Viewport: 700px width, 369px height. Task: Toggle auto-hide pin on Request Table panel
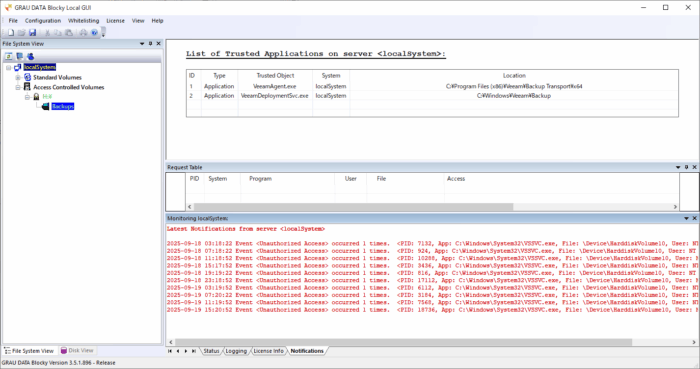pyautogui.click(x=687, y=167)
